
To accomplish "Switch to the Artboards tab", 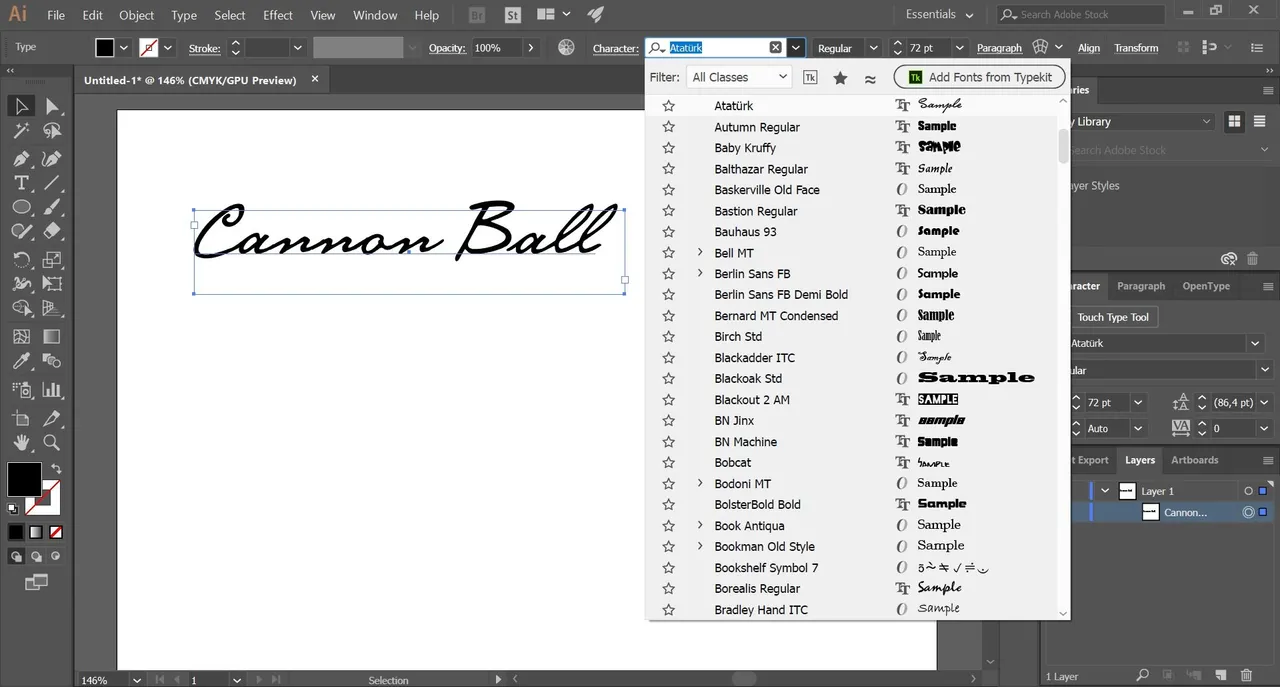I will coord(1195,460).
